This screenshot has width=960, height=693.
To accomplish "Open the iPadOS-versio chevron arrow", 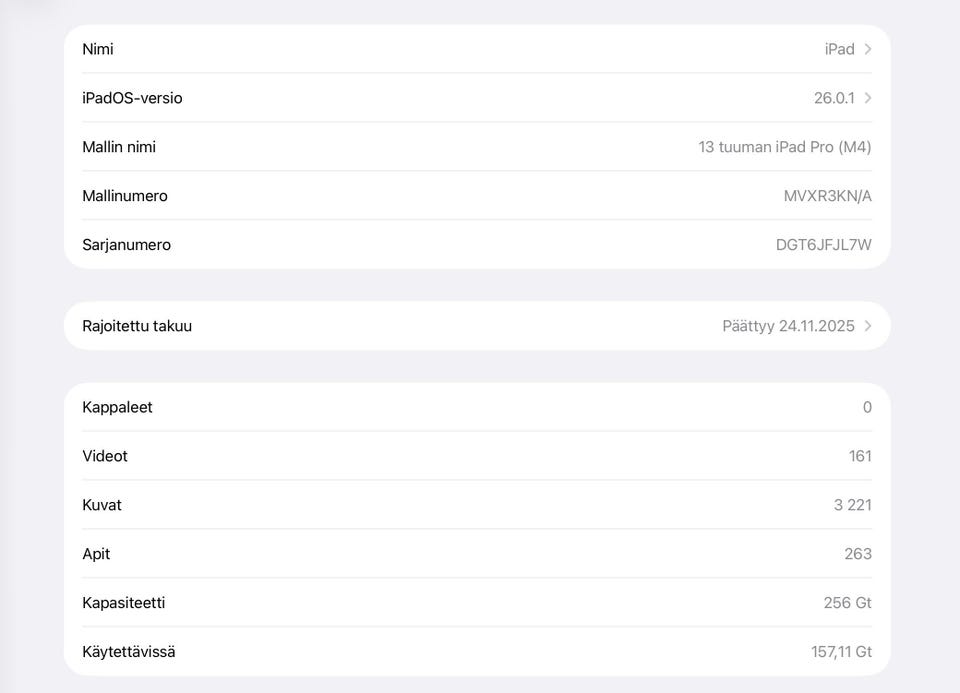I will (867, 98).
